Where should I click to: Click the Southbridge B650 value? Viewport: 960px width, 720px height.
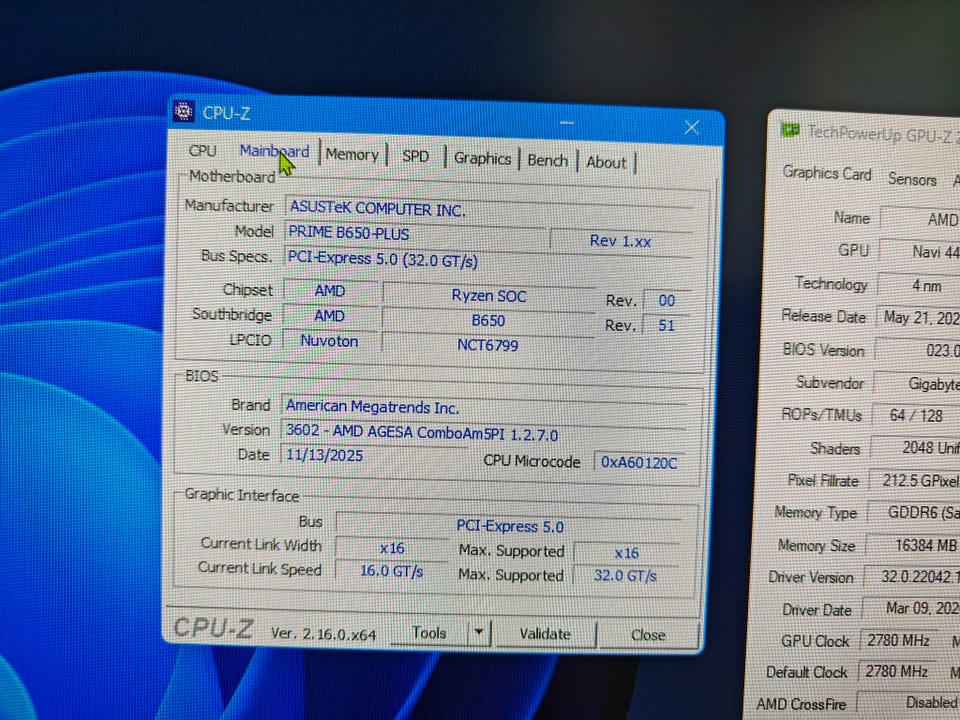click(x=488, y=320)
